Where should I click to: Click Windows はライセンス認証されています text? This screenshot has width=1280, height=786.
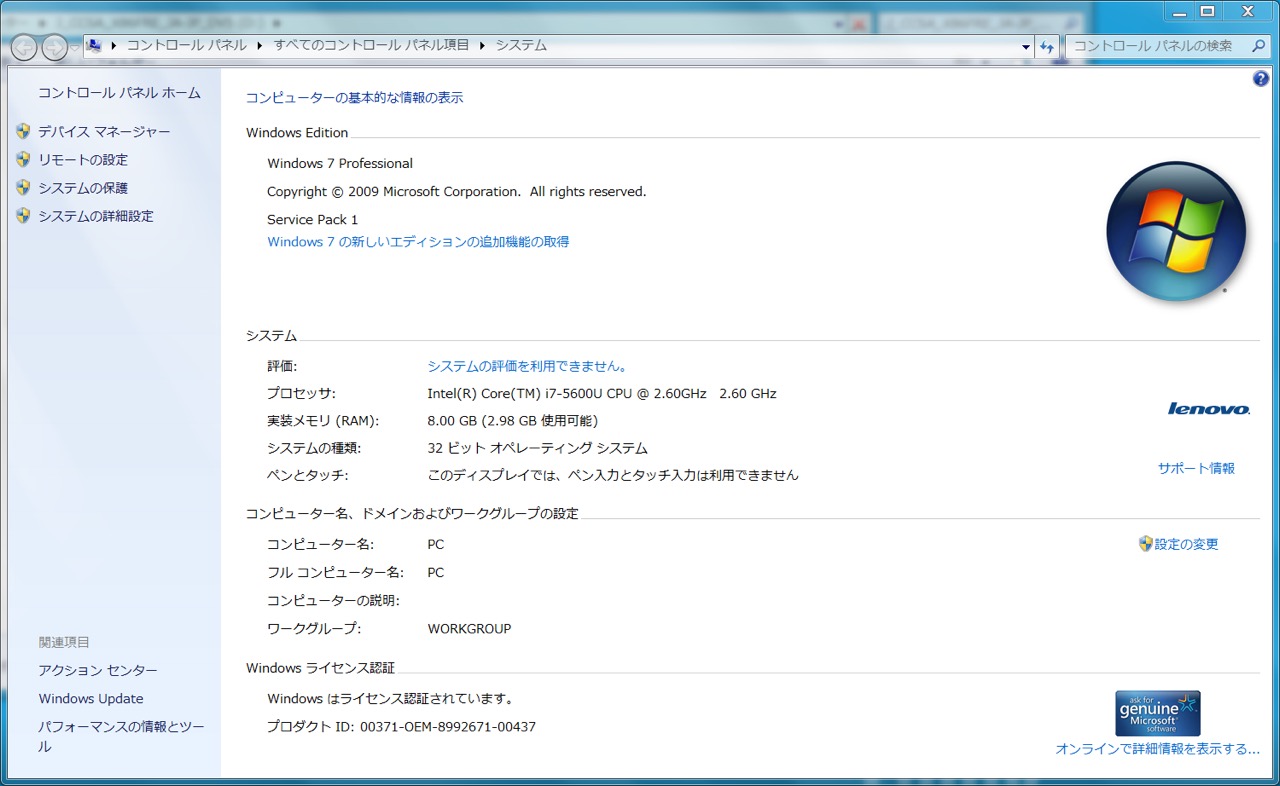click(x=391, y=699)
